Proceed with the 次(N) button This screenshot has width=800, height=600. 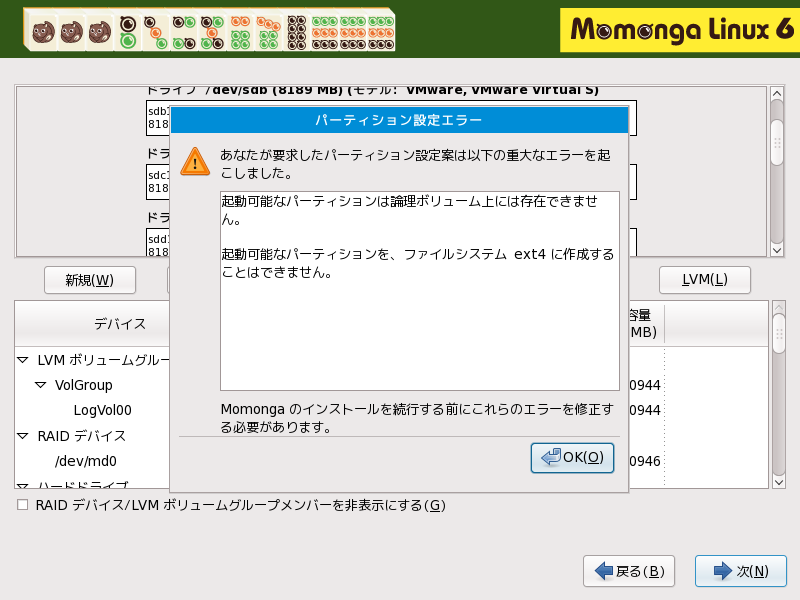pos(741,571)
